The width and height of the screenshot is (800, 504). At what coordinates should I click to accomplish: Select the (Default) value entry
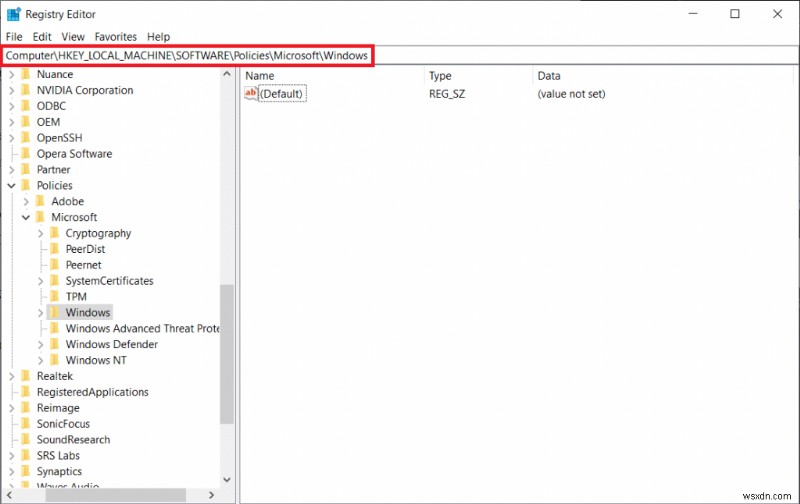(x=282, y=94)
